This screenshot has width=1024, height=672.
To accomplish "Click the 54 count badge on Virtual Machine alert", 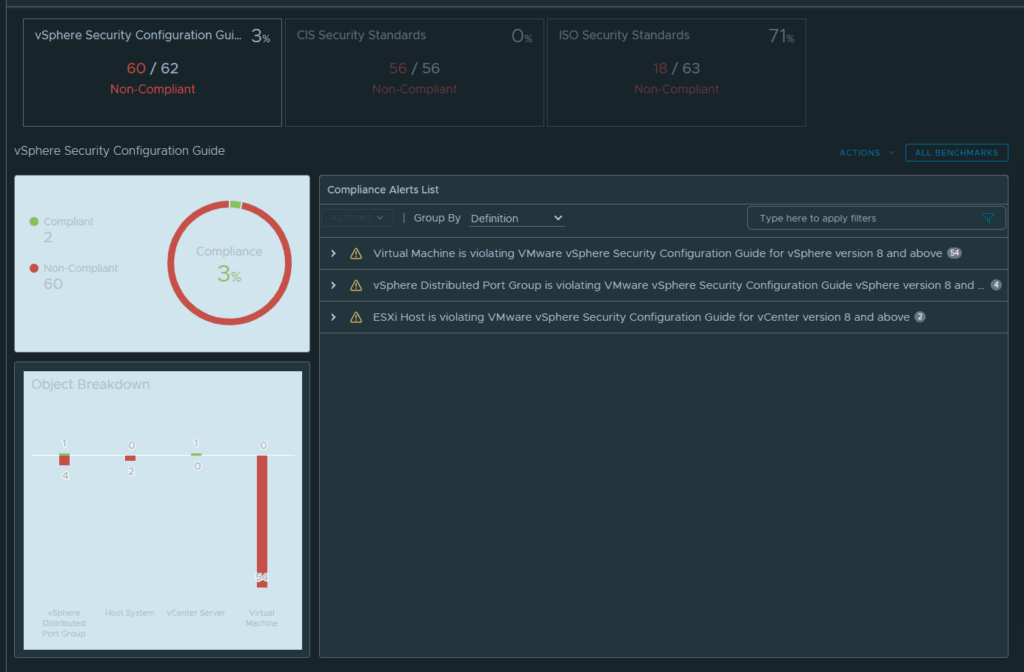I will pyautogui.click(x=954, y=253).
